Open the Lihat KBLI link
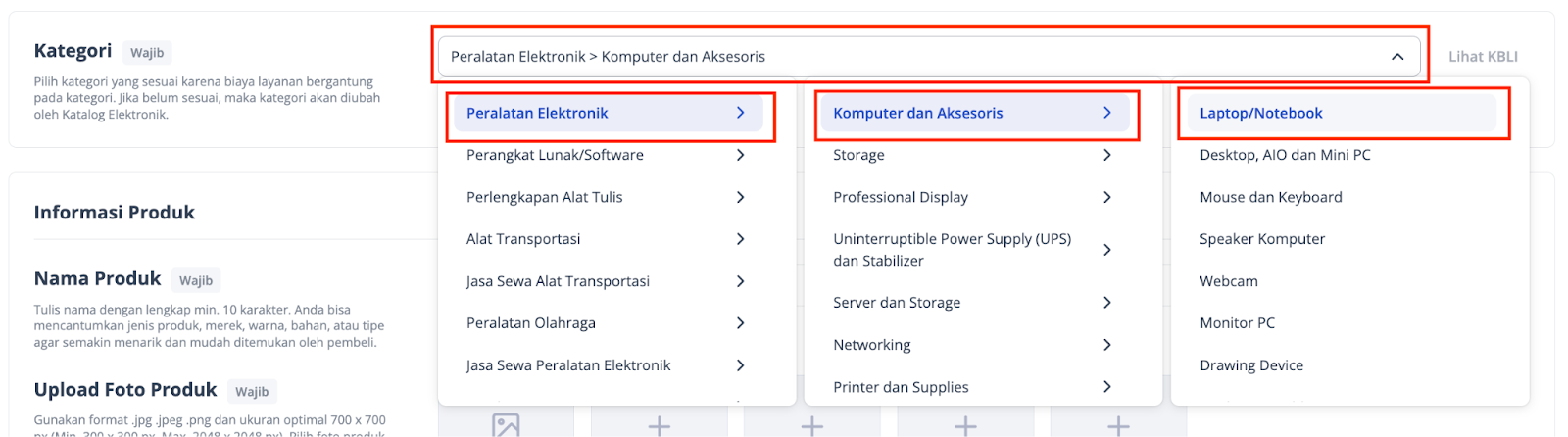 click(1483, 57)
